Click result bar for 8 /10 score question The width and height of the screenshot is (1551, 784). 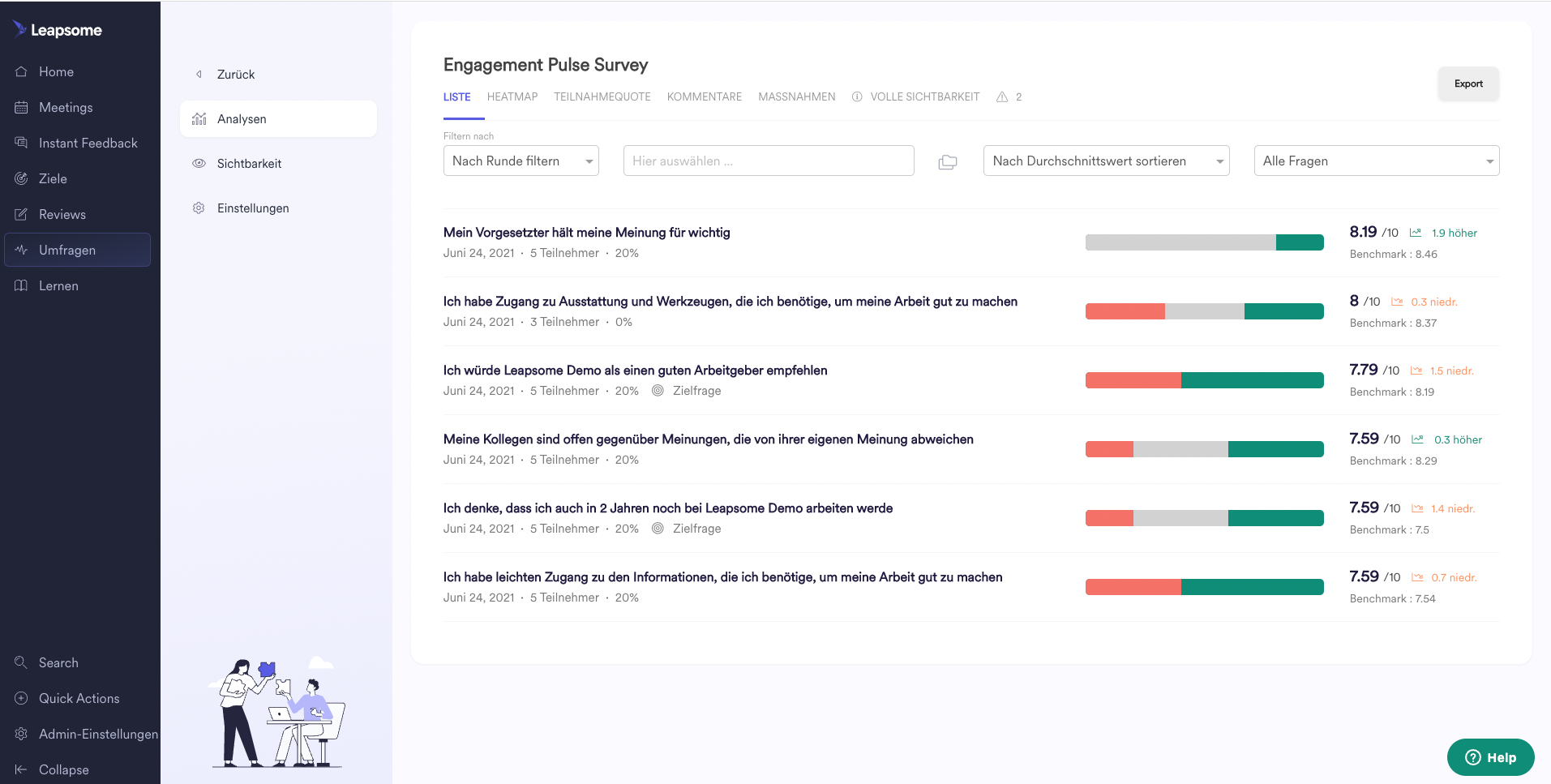coord(1204,311)
